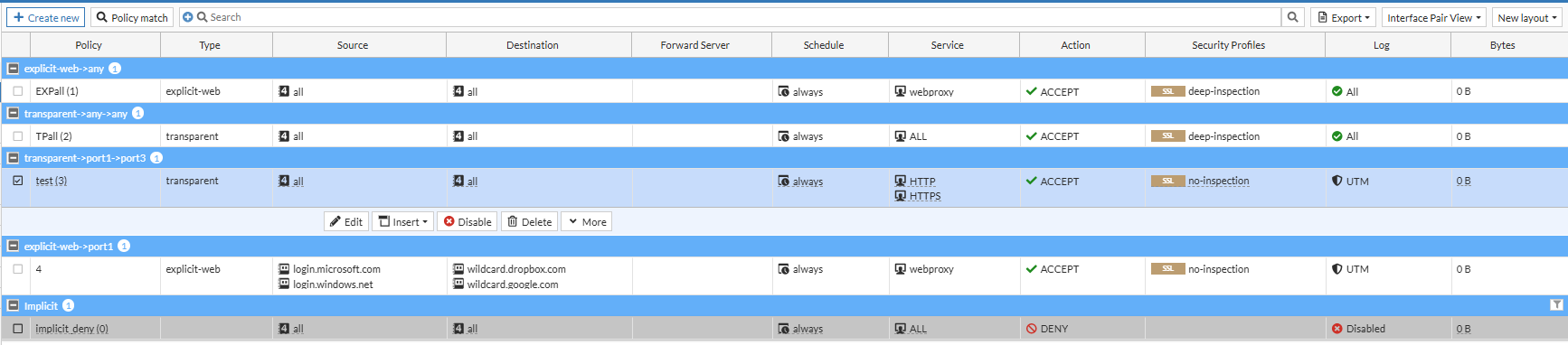This screenshot has height=345, width=1568.
Task: Check the EXPall (1) policy checkbox
Action: [x=18, y=91]
